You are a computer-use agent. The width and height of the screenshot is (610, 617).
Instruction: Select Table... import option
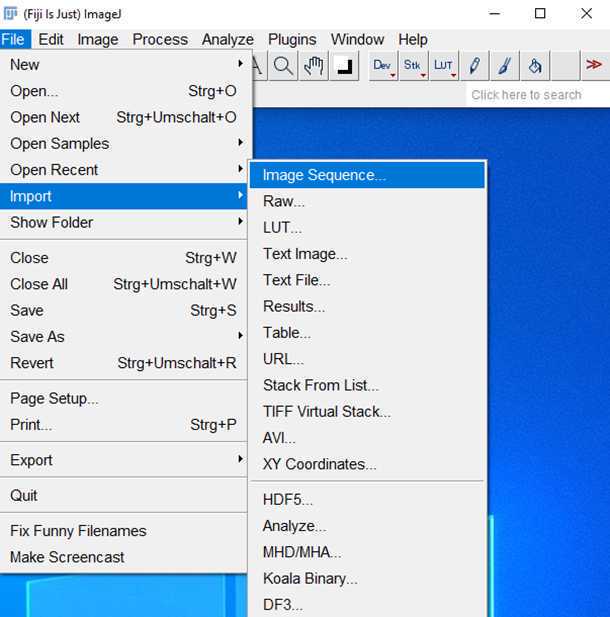pyautogui.click(x=367, y=333)
